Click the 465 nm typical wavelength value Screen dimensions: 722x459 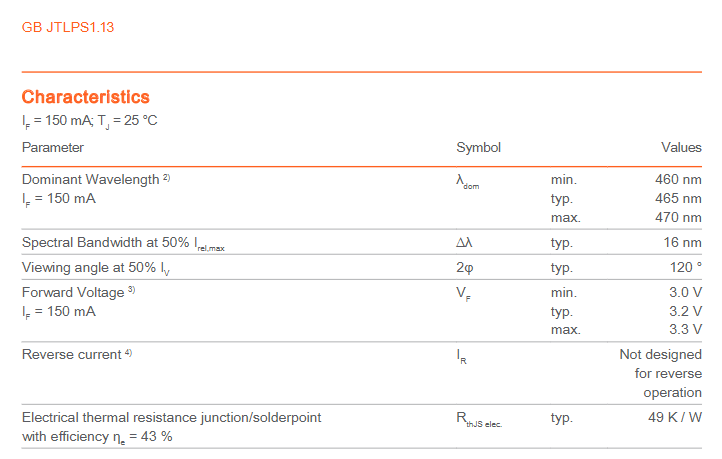[x=678, y=198]
